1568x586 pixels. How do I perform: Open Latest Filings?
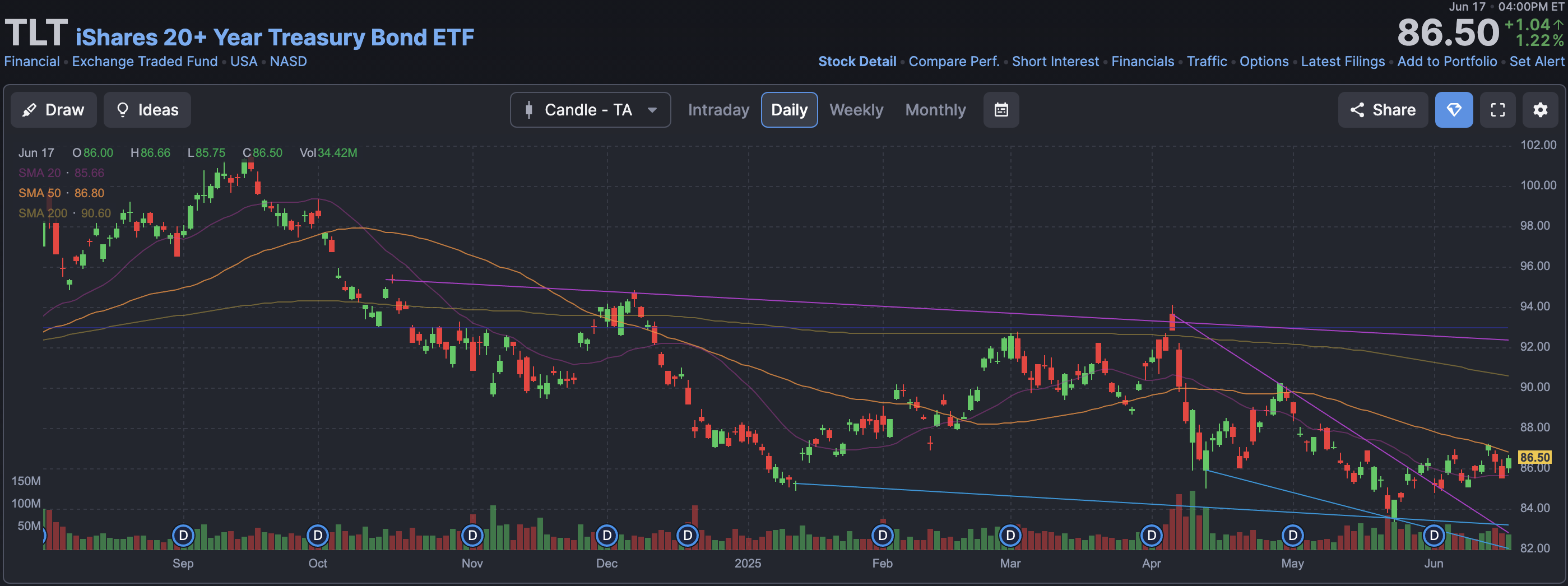click(1343, 62)
